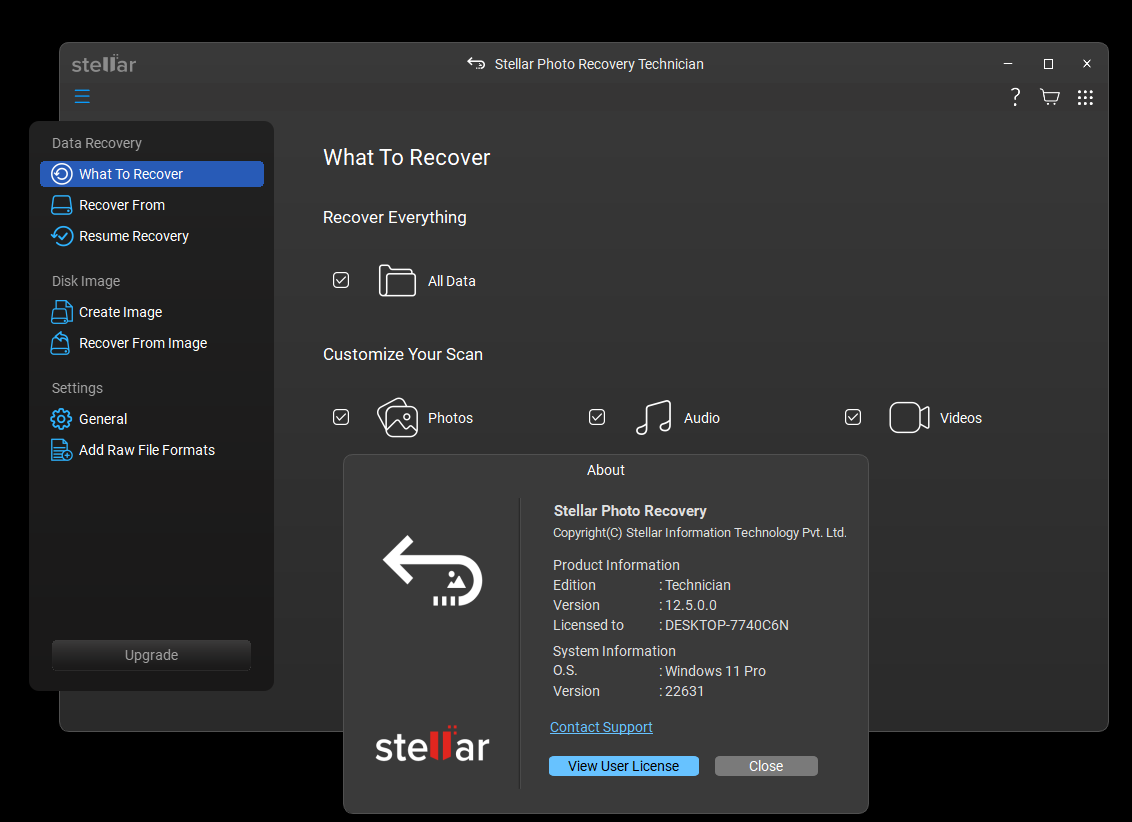
Task: Click the Customize Your Scan heading
Action: click(x=403, y=354)
